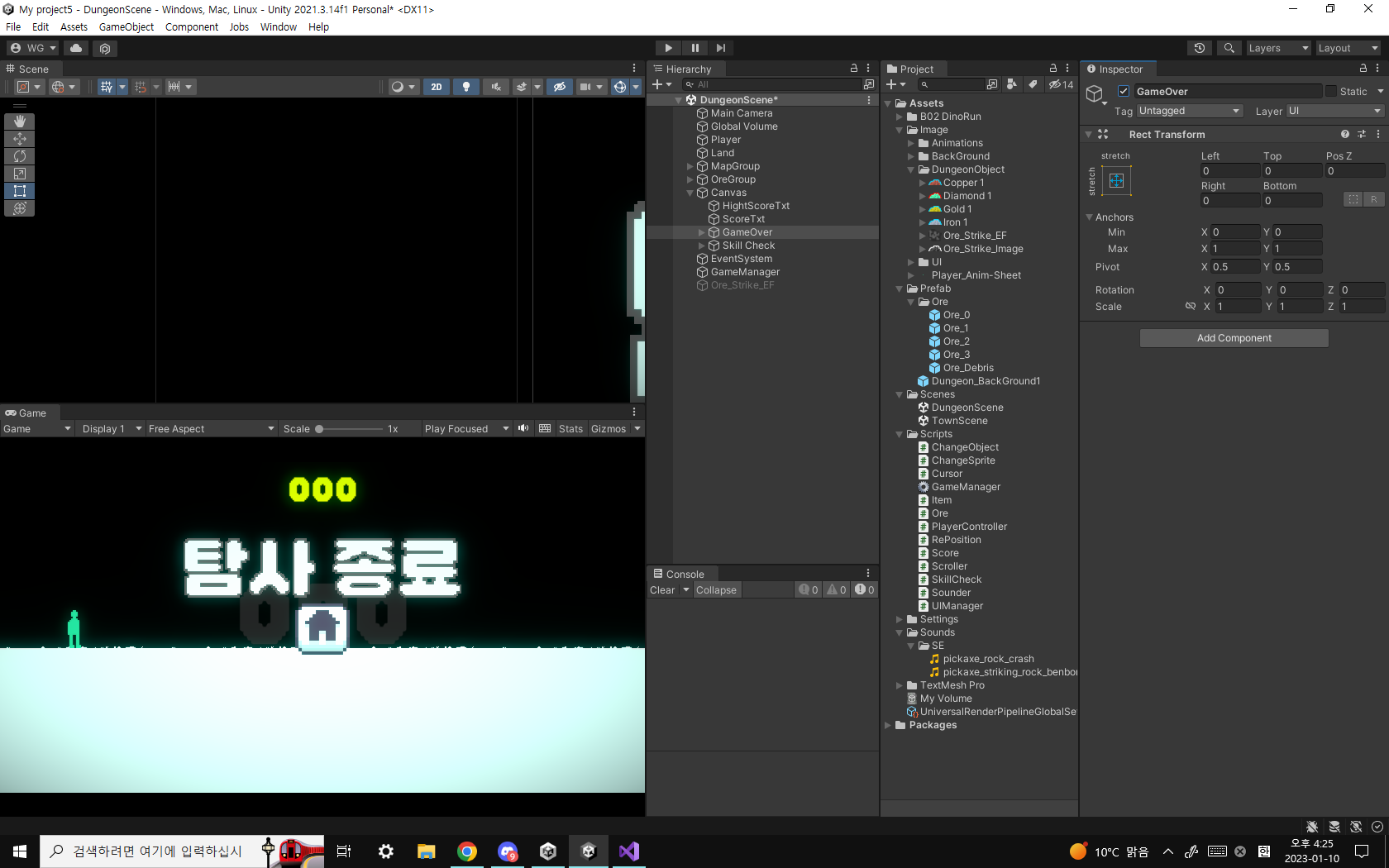
Task: Select the Move tool in Scene
Action: (x=20, y=139)
